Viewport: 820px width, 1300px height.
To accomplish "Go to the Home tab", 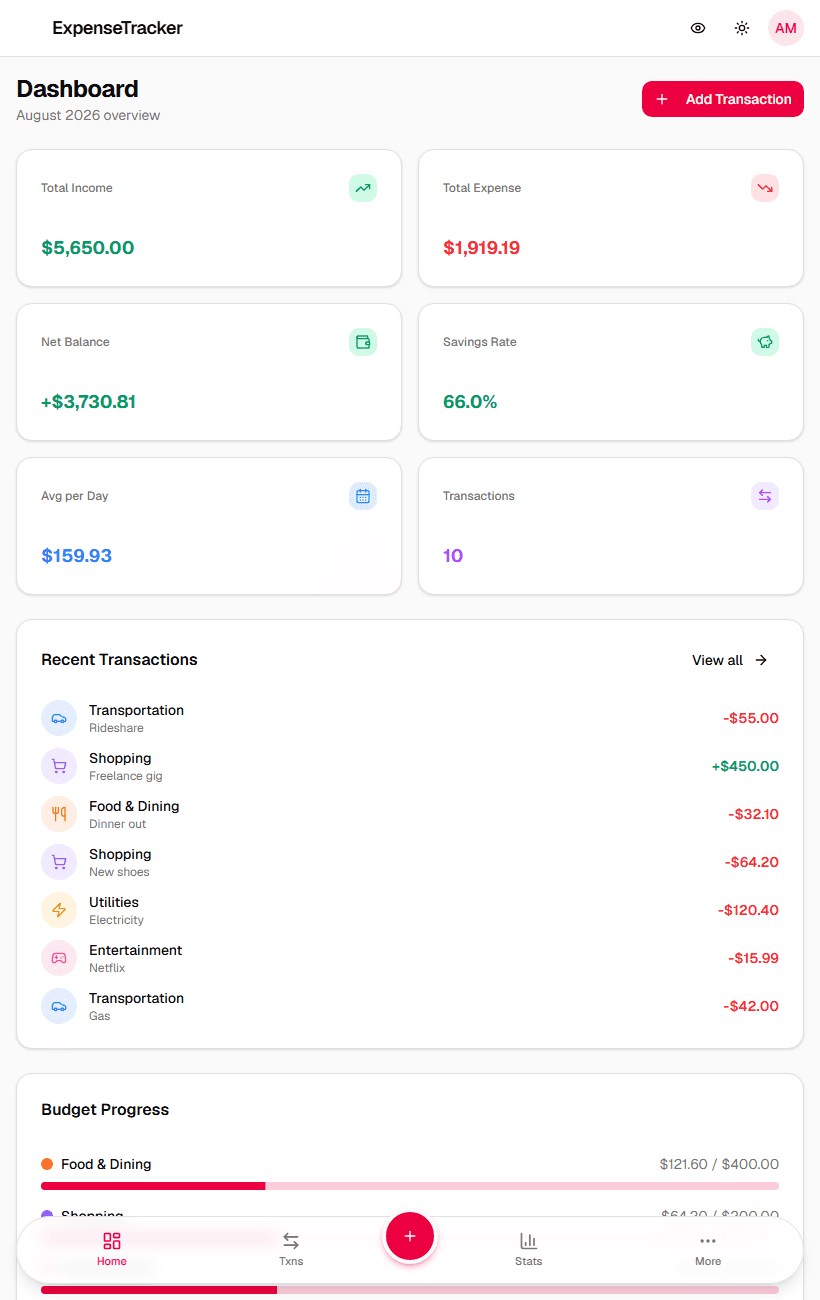I will (x=112, y=1250).
